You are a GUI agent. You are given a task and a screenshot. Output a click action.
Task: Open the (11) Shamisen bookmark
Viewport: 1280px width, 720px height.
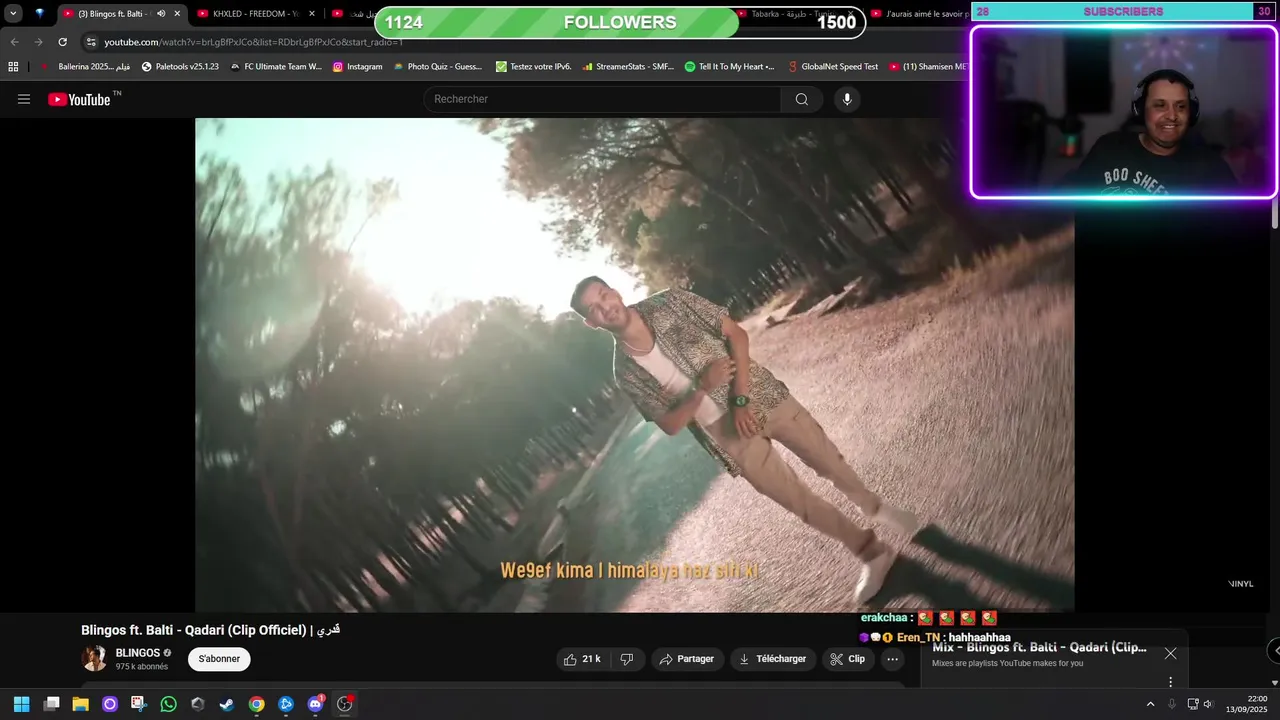pyautogui.click(x=928, y=67)
